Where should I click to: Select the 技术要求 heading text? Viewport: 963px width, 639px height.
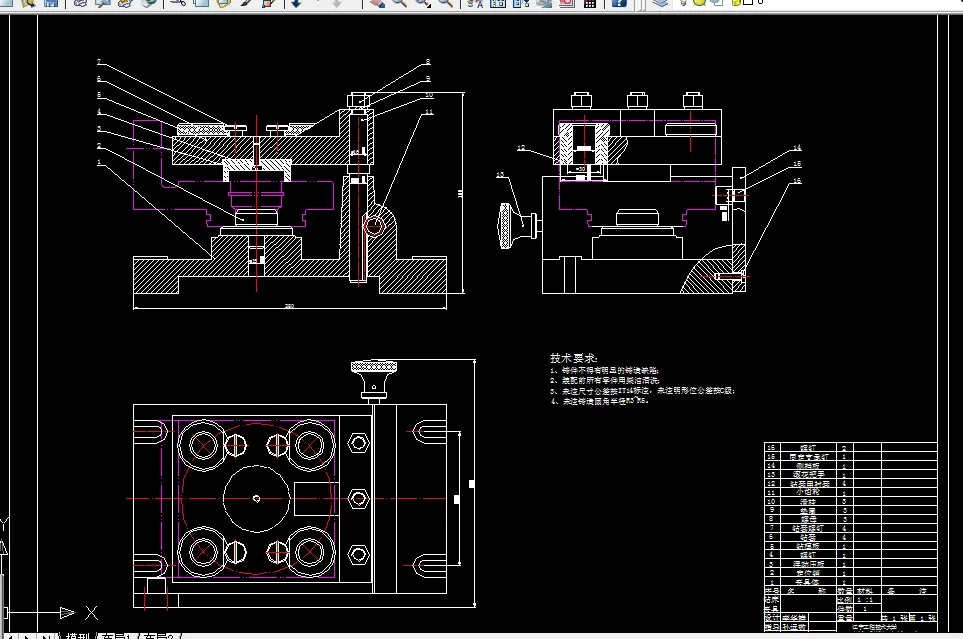click(x=574, y=358)
